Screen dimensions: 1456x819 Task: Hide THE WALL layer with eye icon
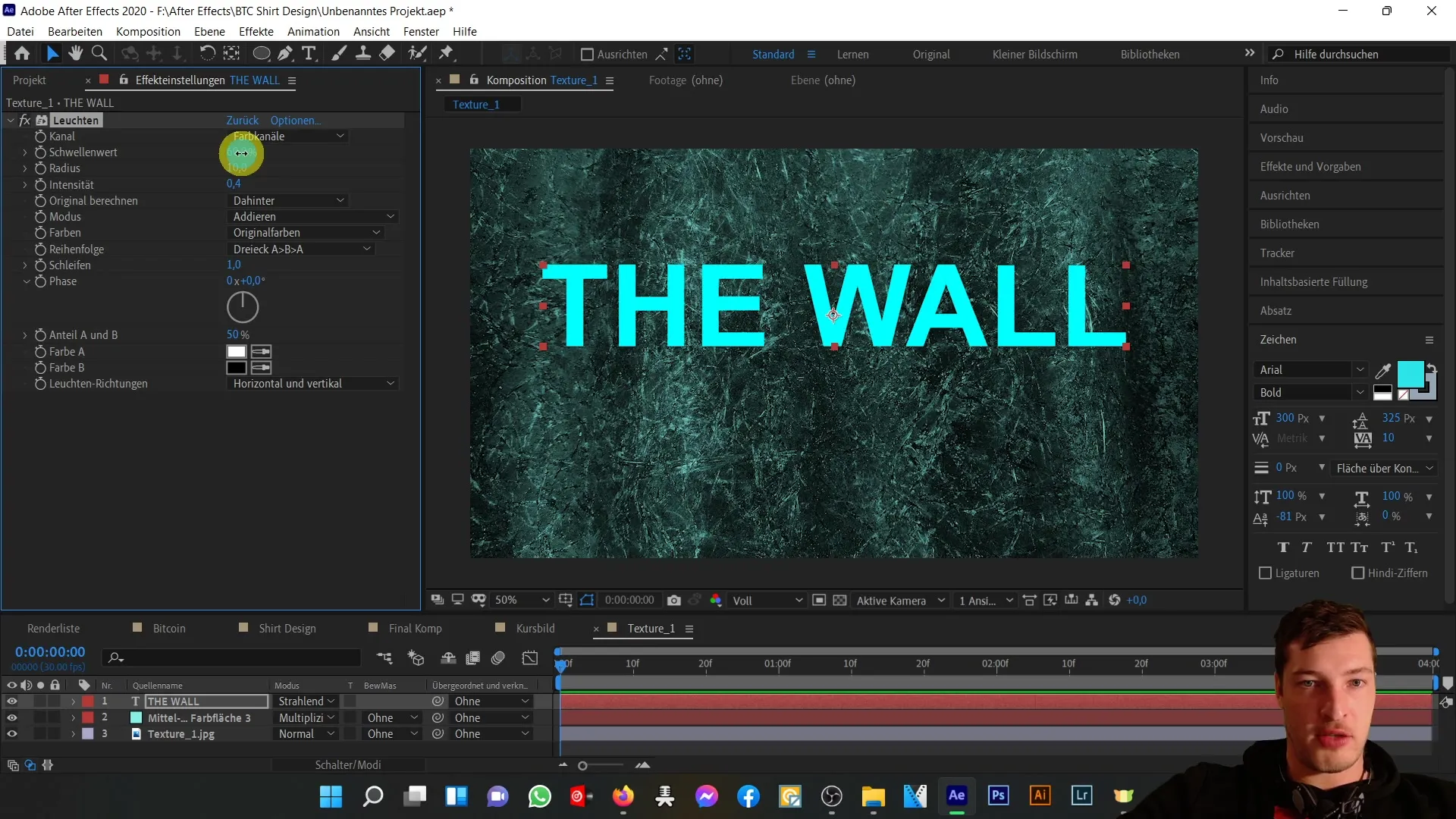tap(12, 701)
